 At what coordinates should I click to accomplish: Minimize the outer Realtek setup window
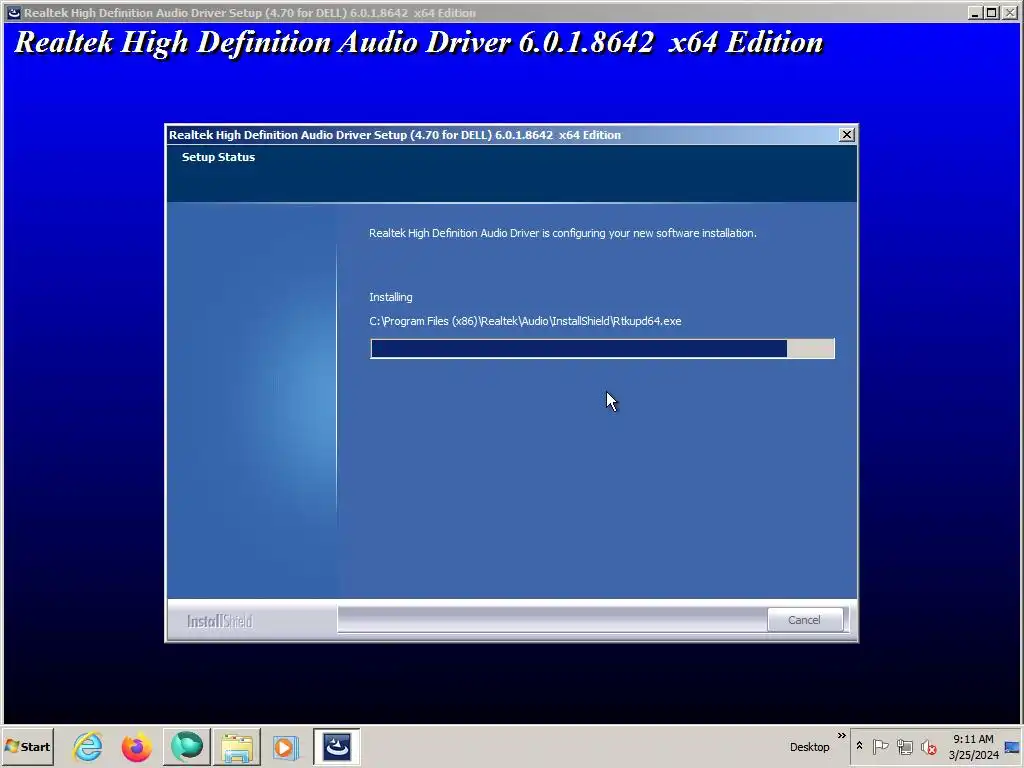point(975,12)
